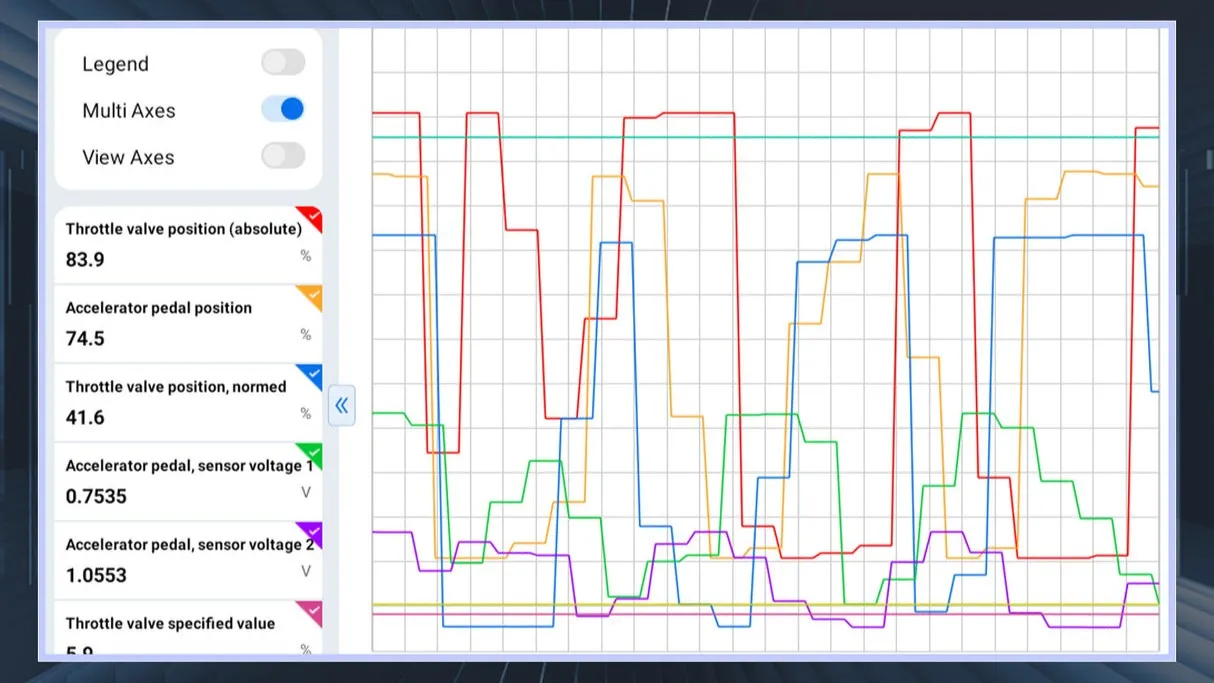Uncheck purple Accelerator pedal sensor voltage 2 checkmark
This screenshot has height=683, width=1214.
[x=312, y=535]
